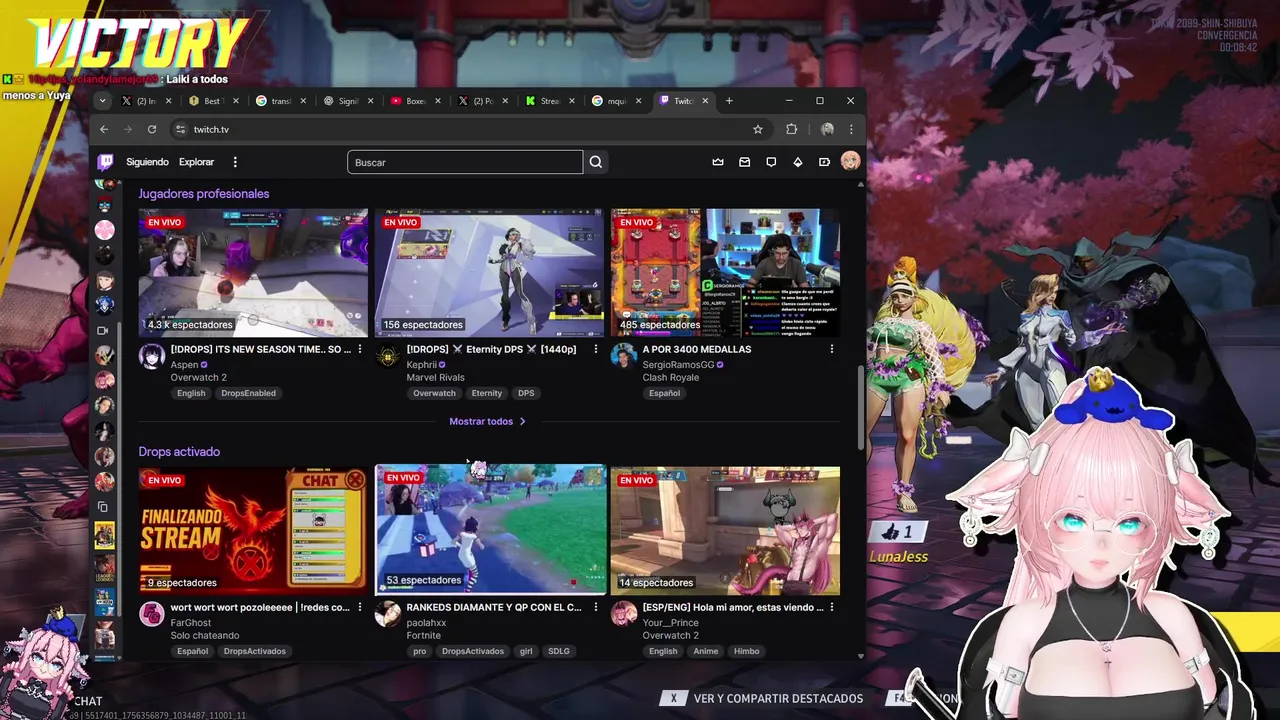Image resolution: width=1280 pixels, height=720 pixels.
Task: Switch to the Signil browser tab
Action: coord(347,101)
